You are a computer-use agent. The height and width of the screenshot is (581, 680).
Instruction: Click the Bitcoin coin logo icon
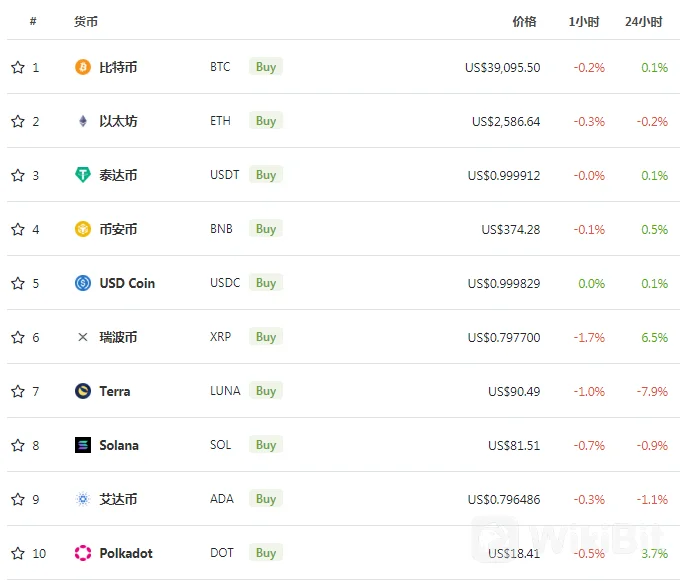pyautogui.click(x=83, y=67)
